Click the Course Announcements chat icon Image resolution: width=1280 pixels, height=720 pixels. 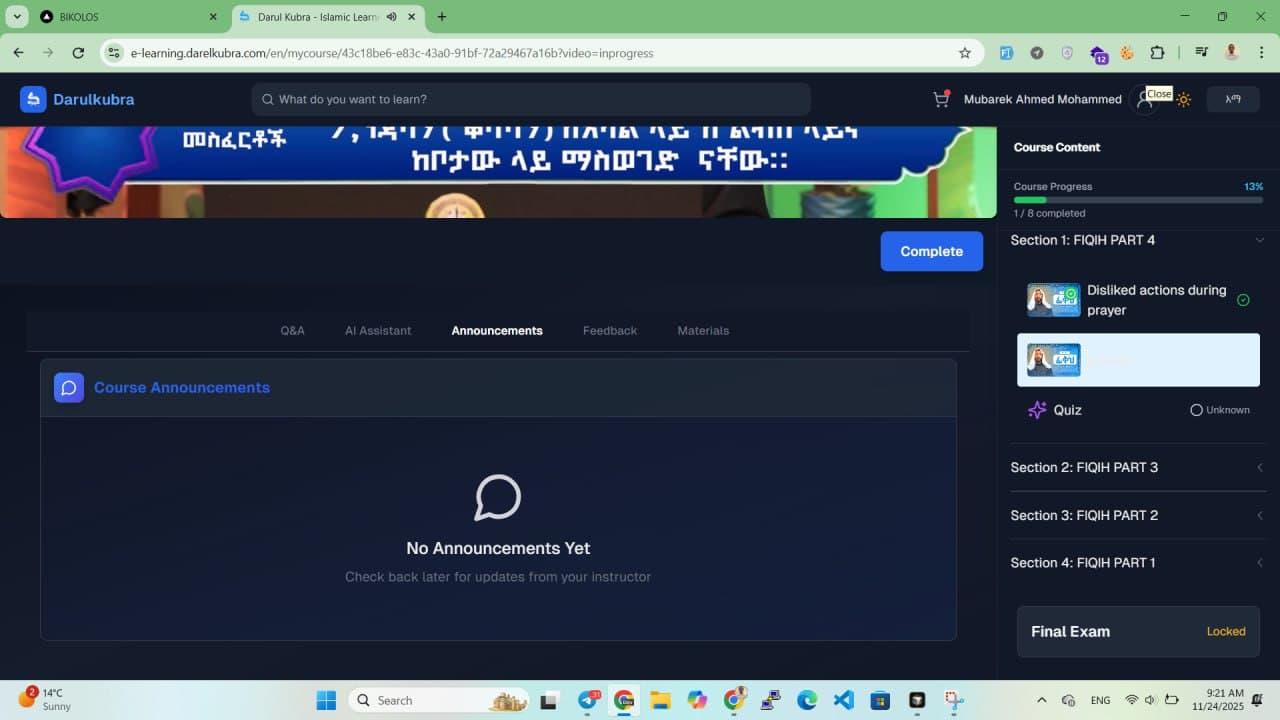point(69,388)
